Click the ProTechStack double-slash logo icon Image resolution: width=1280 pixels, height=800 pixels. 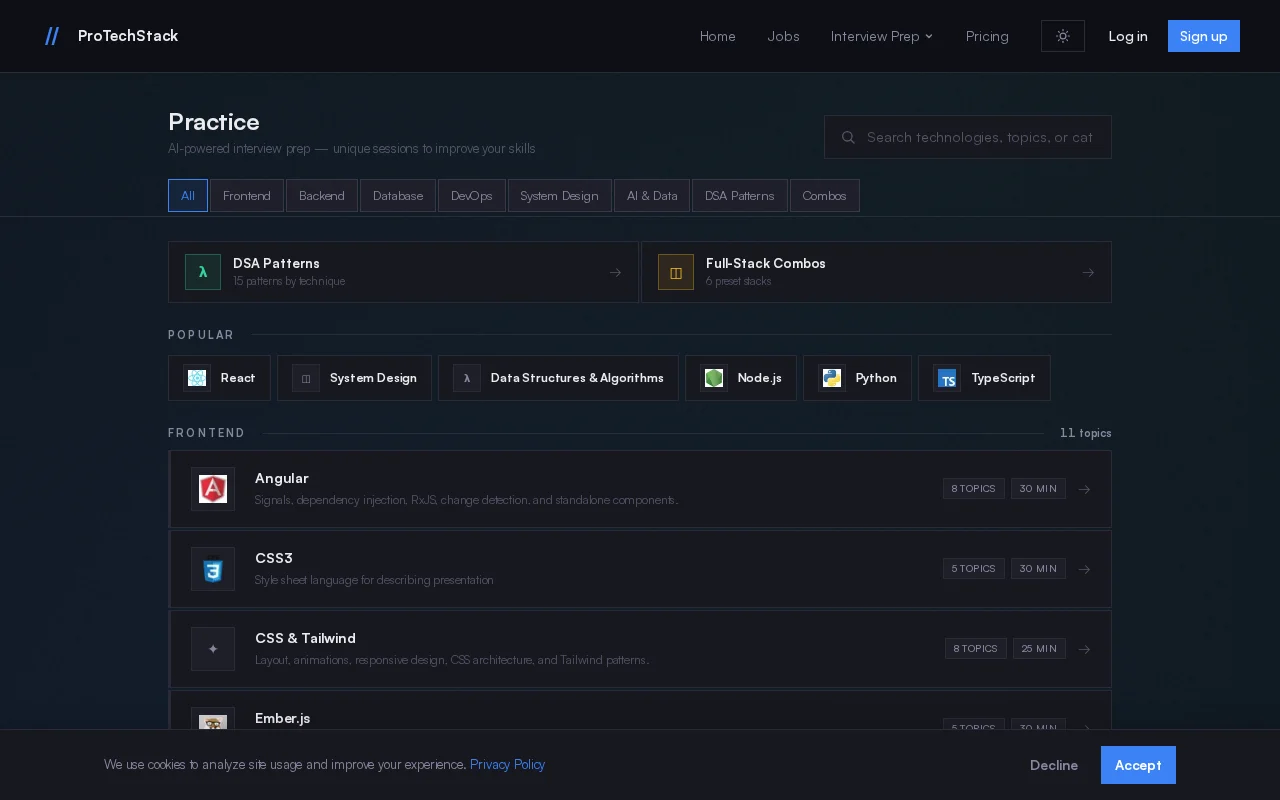click(52, 36)
